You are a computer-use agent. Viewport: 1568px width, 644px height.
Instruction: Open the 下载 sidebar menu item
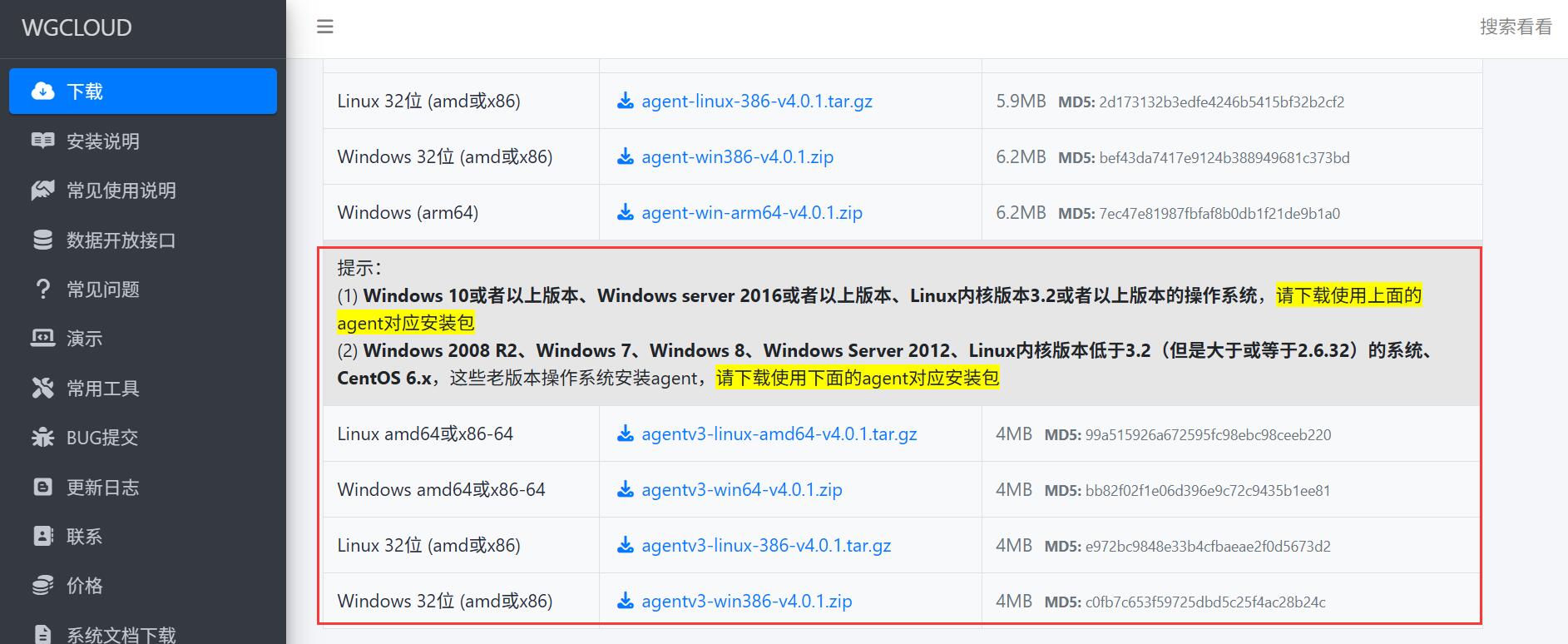143,92
